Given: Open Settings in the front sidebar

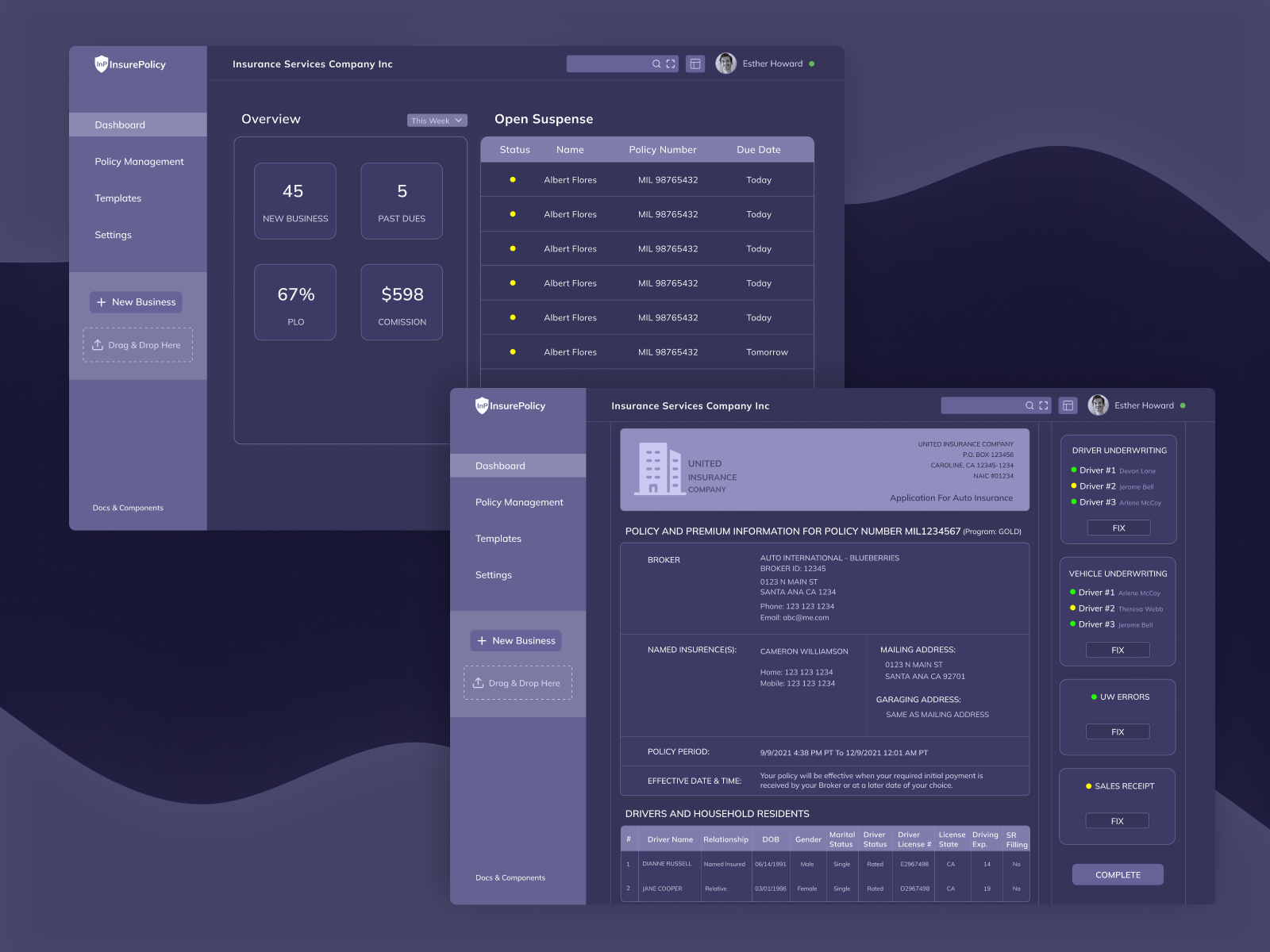Looking at the screenshot, I should coord(494,575).
